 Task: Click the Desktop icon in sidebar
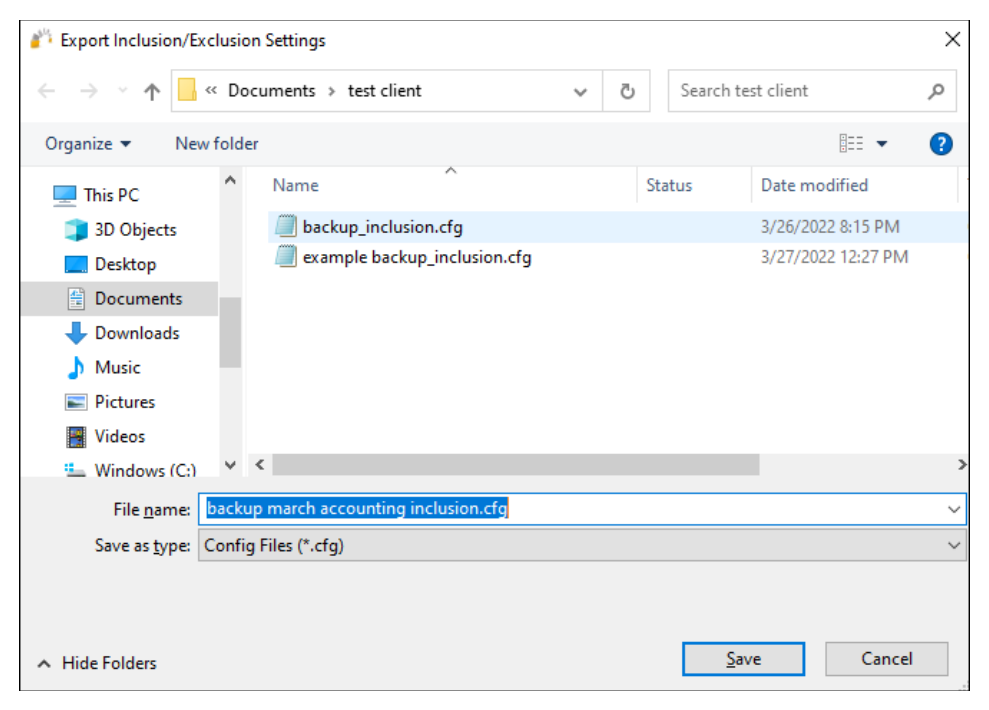(x=76, y=264)
